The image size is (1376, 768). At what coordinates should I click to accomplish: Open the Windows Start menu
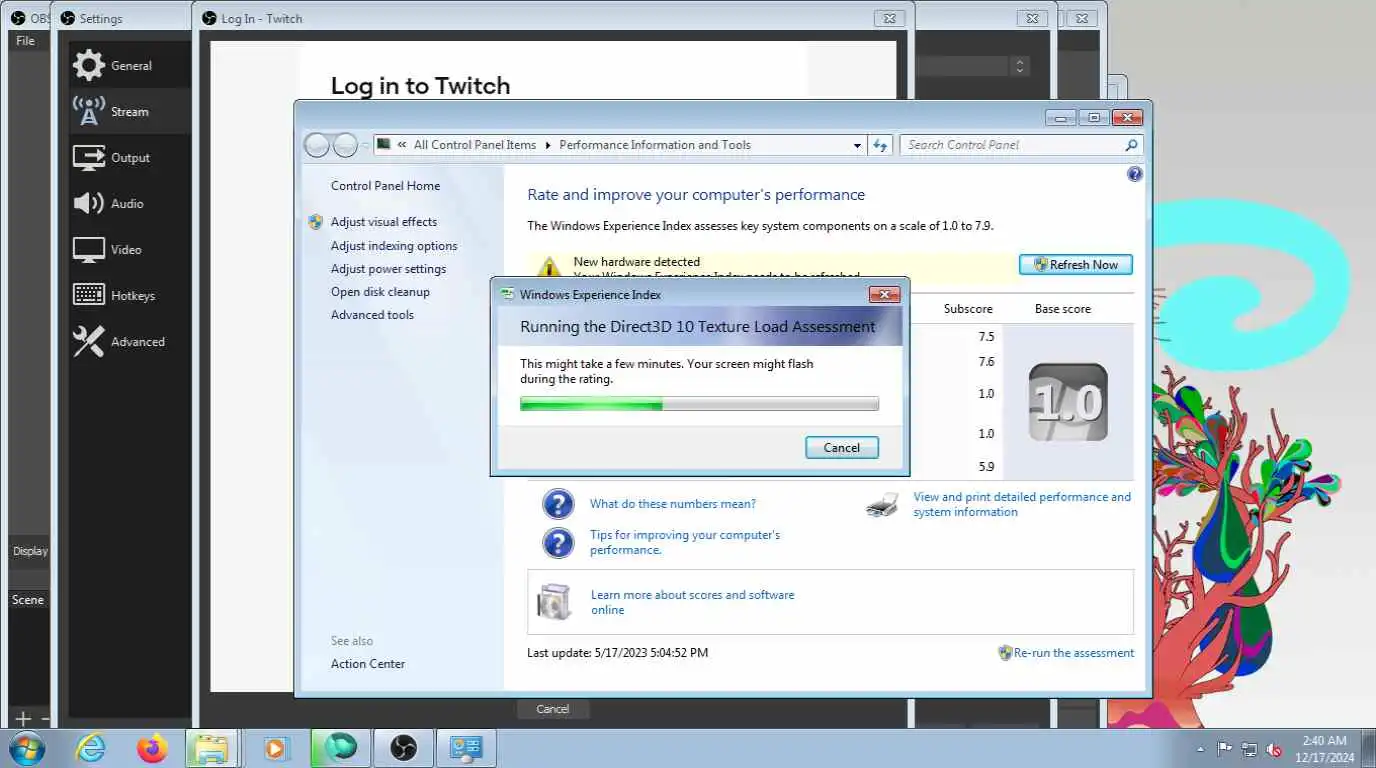[25, 748]
